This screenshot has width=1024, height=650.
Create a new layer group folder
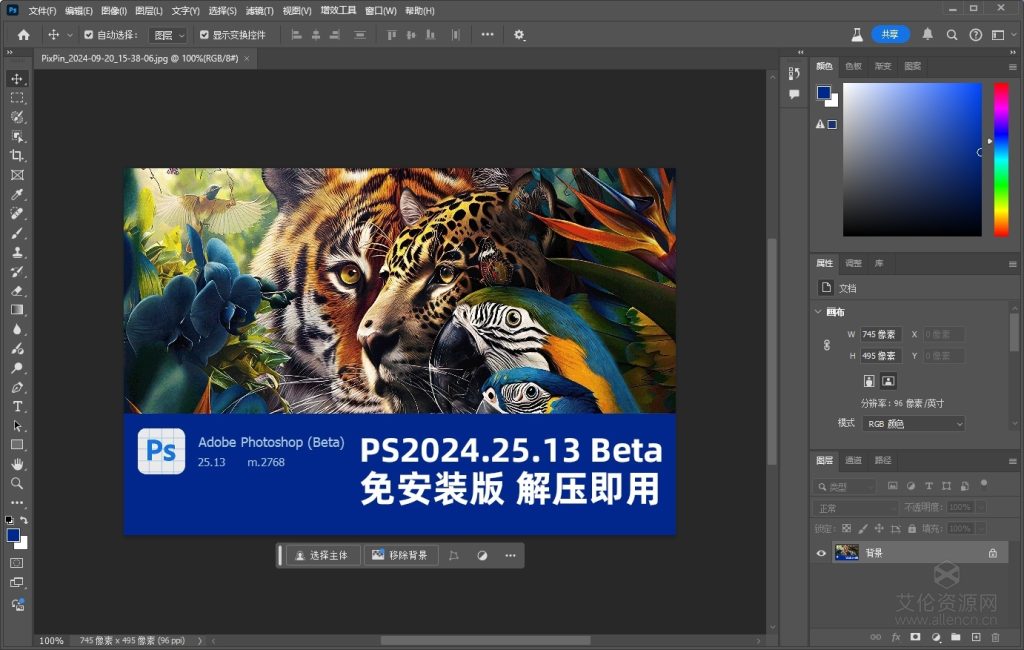[955, 637]
